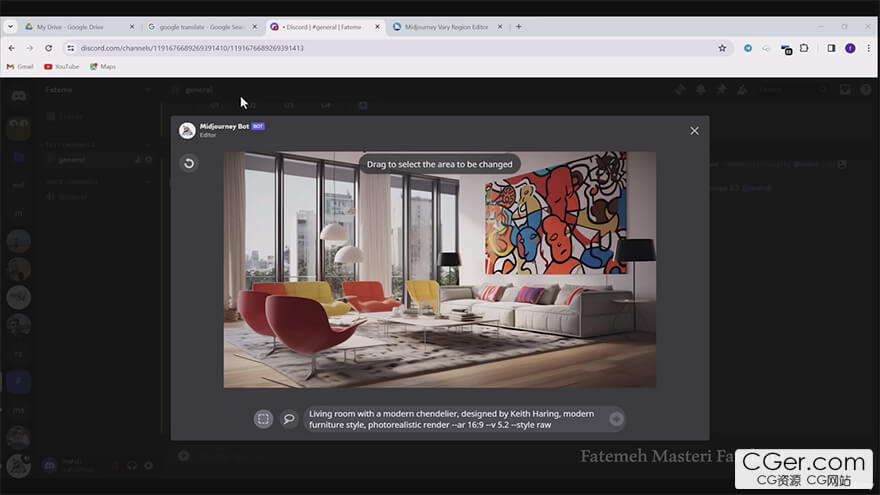Switch to the My Drive - Google Drive tab
Viewport: 880px width, 495px height.
click(x=75, y=27)
